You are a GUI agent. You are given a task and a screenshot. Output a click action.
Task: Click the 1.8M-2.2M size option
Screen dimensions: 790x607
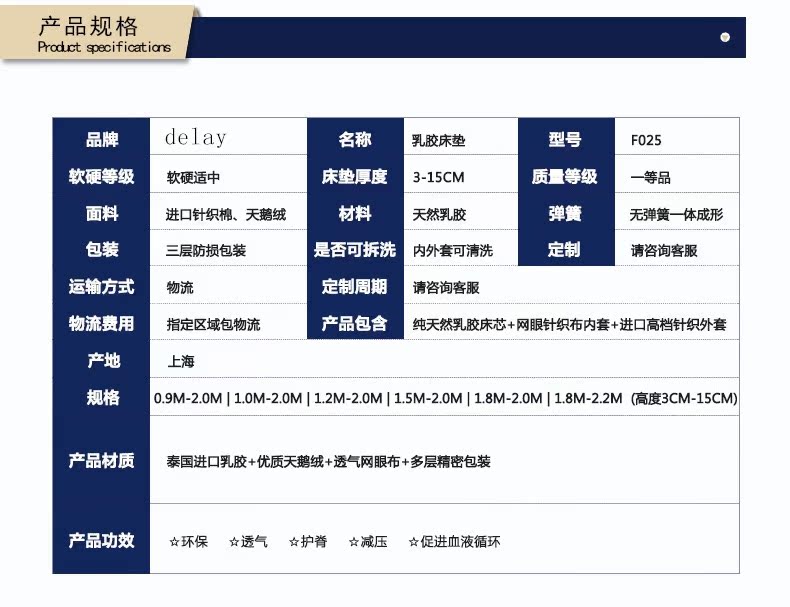click(x=588, y=398)
